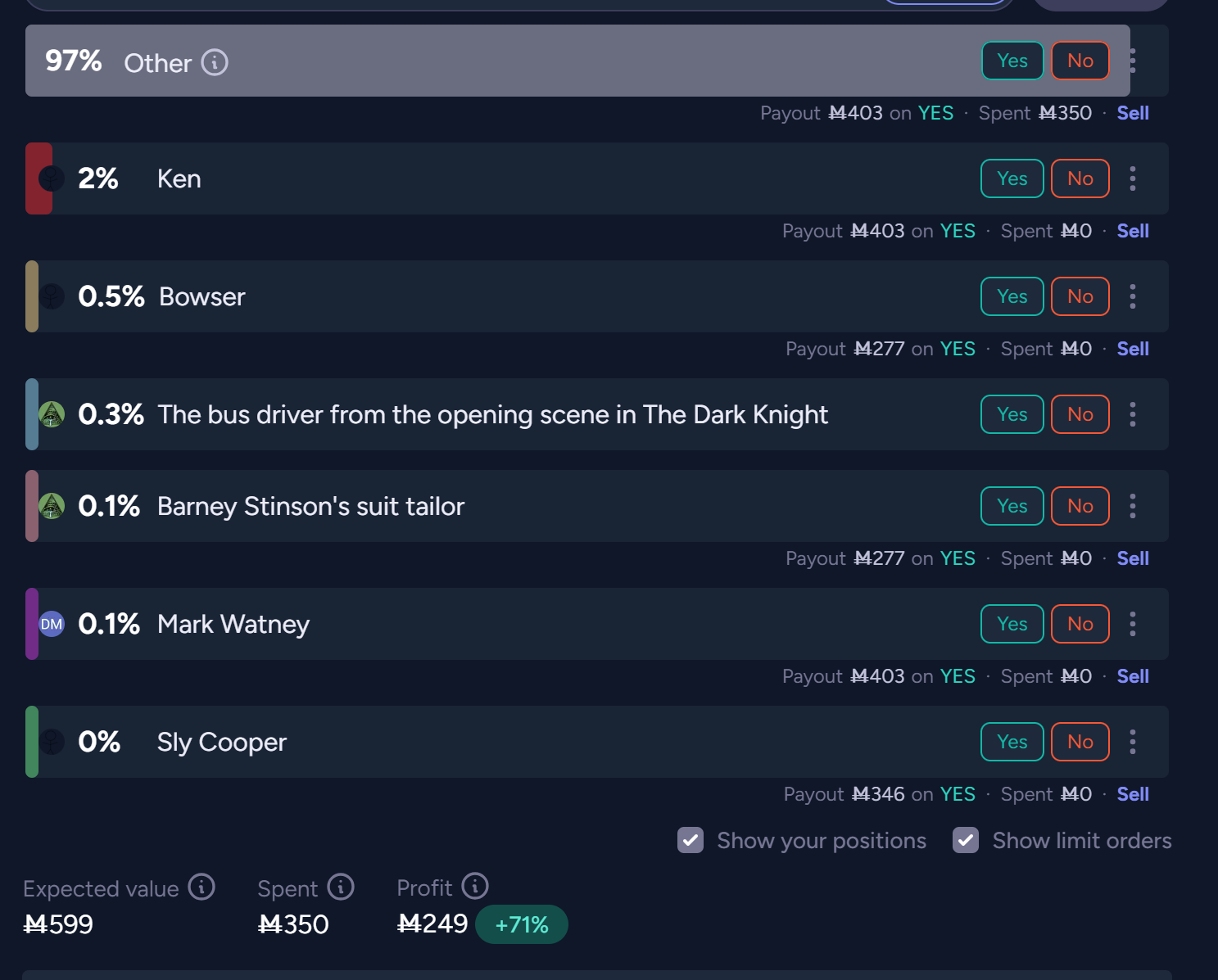Bet Yes on Other
This screenshot has height=980, width=1218.
click(1012, 61)
